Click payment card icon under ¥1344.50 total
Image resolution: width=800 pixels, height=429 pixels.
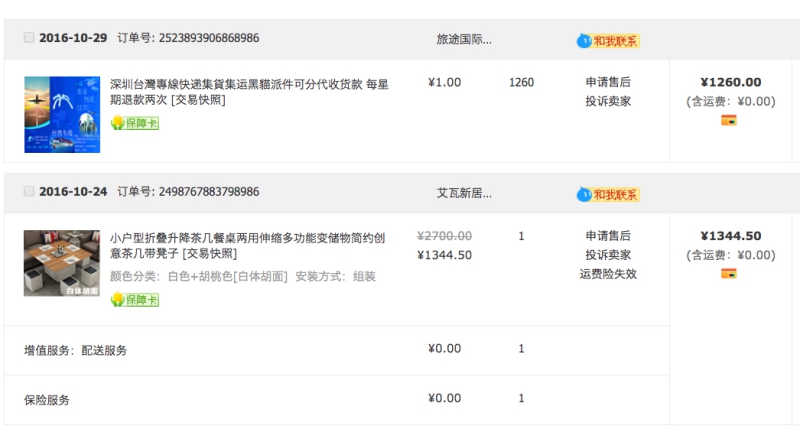coord(729,274)
